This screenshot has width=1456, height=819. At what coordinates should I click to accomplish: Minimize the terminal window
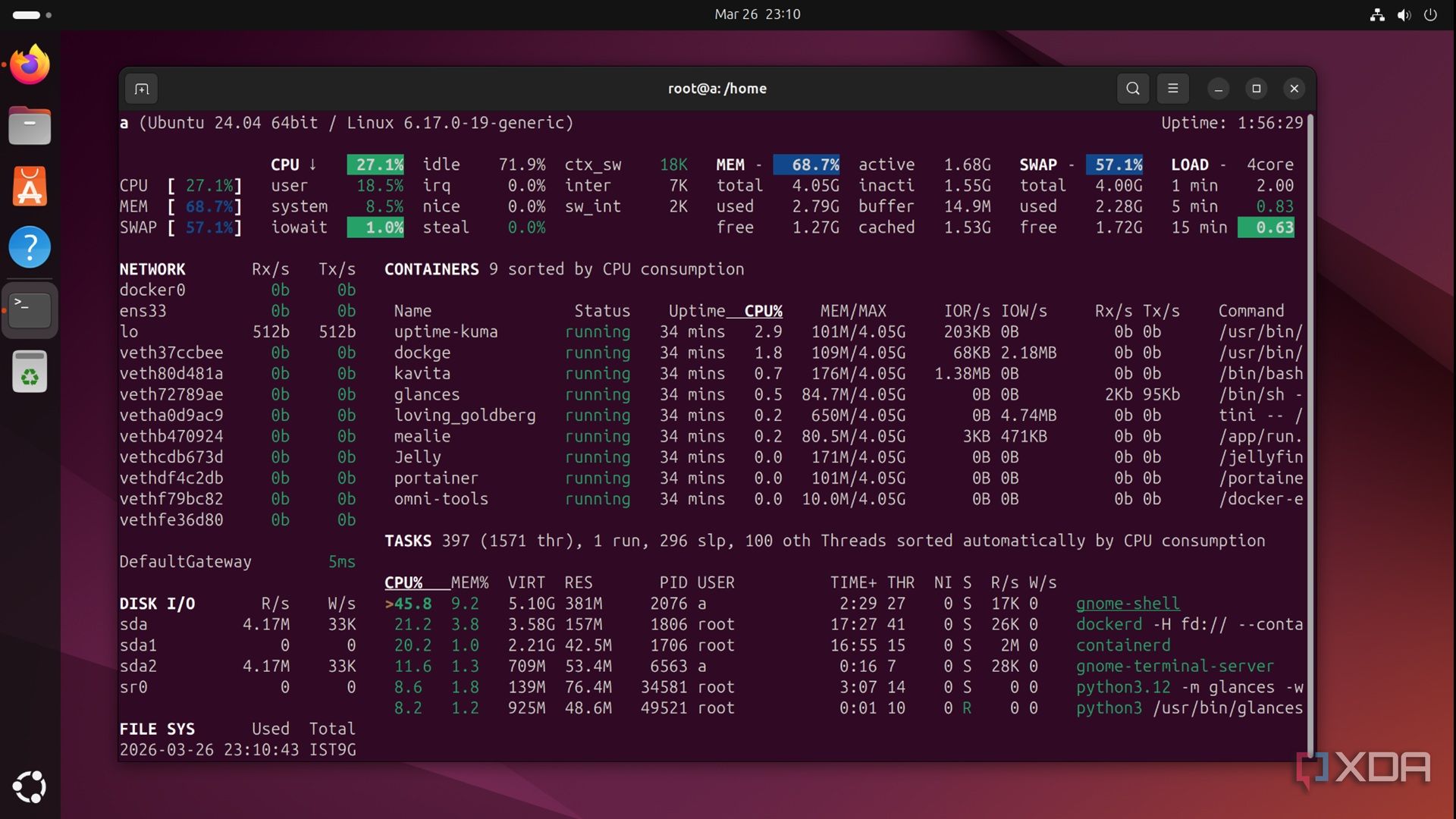pyautogui.click(x=1218, y=89)
